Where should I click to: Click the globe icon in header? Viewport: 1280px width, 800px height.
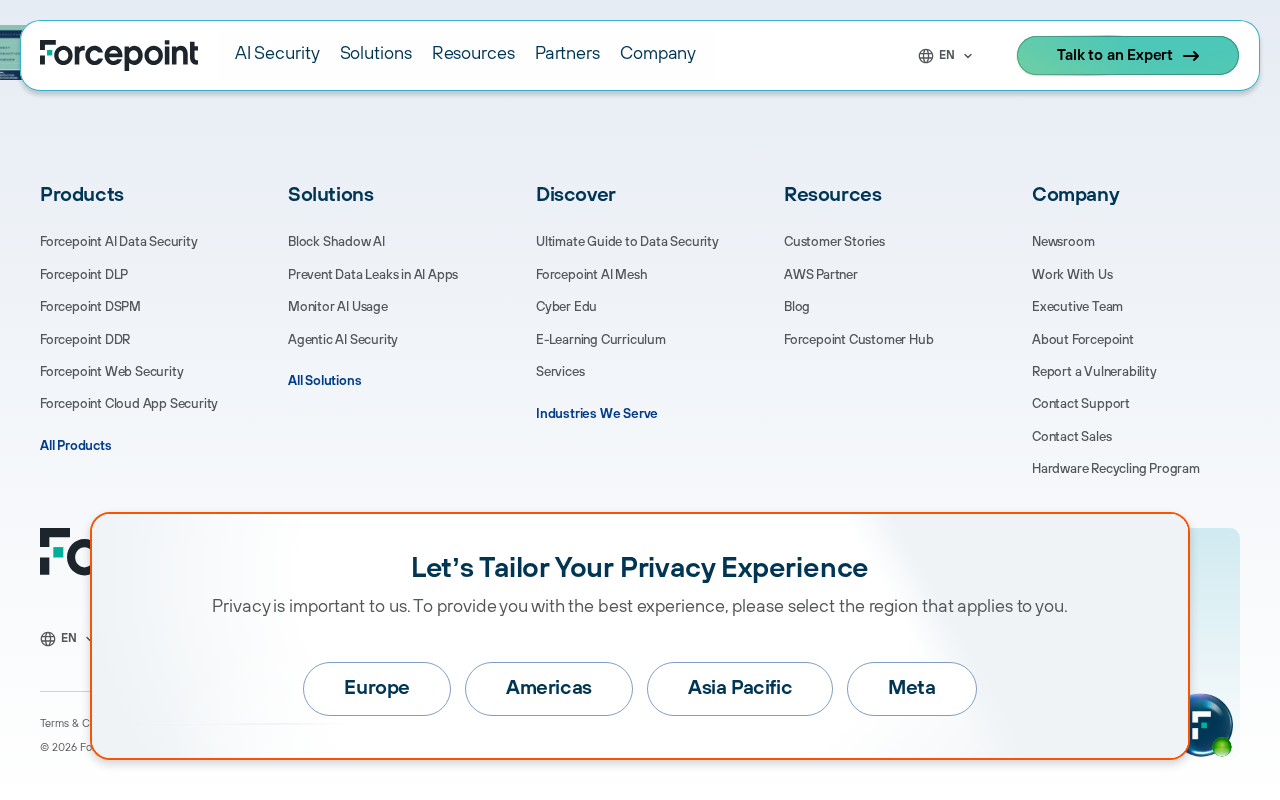[926, 56]
